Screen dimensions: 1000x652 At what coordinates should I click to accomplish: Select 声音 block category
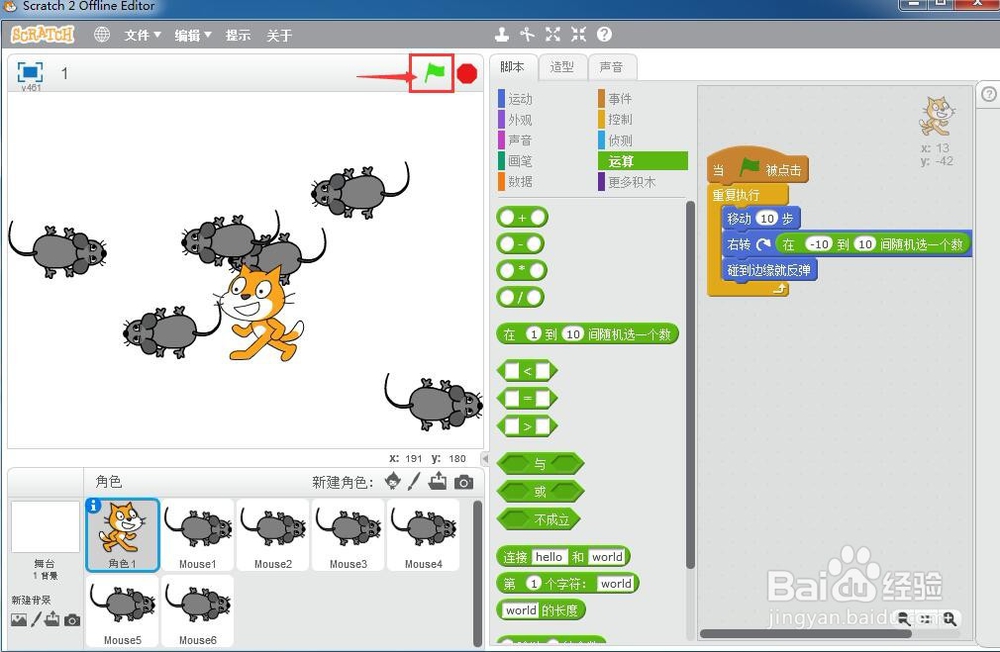[515, 140]
